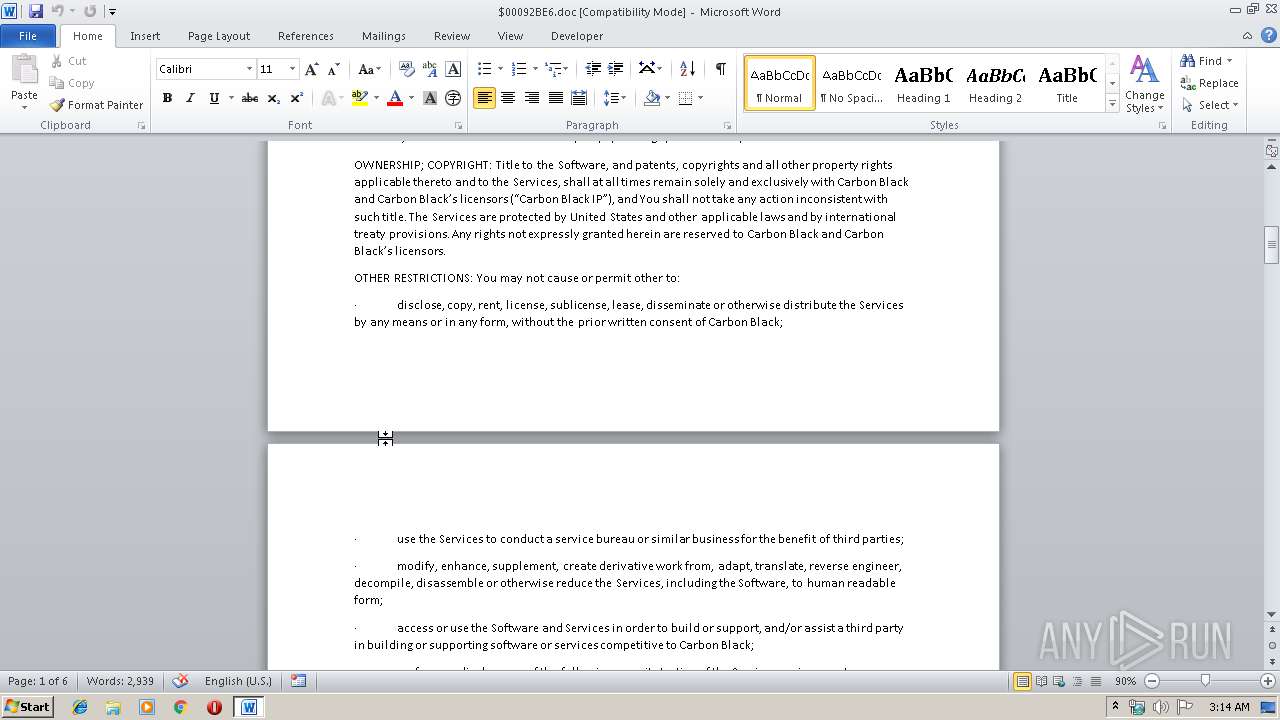Click the Word Help icon
This screenshot has height=720, width=1280.
(1270, 36)
